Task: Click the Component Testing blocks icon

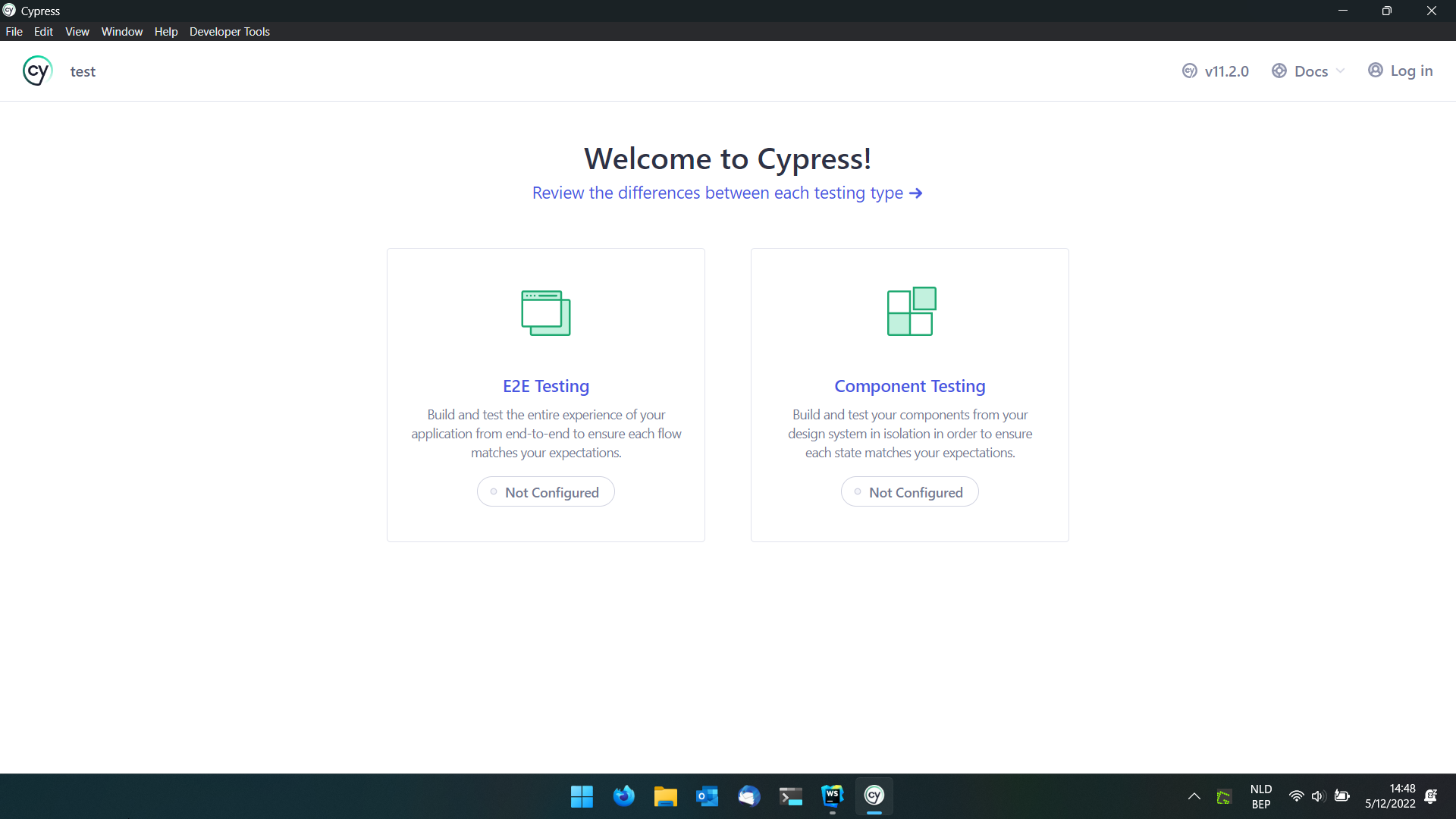Action: pos(911,311)
